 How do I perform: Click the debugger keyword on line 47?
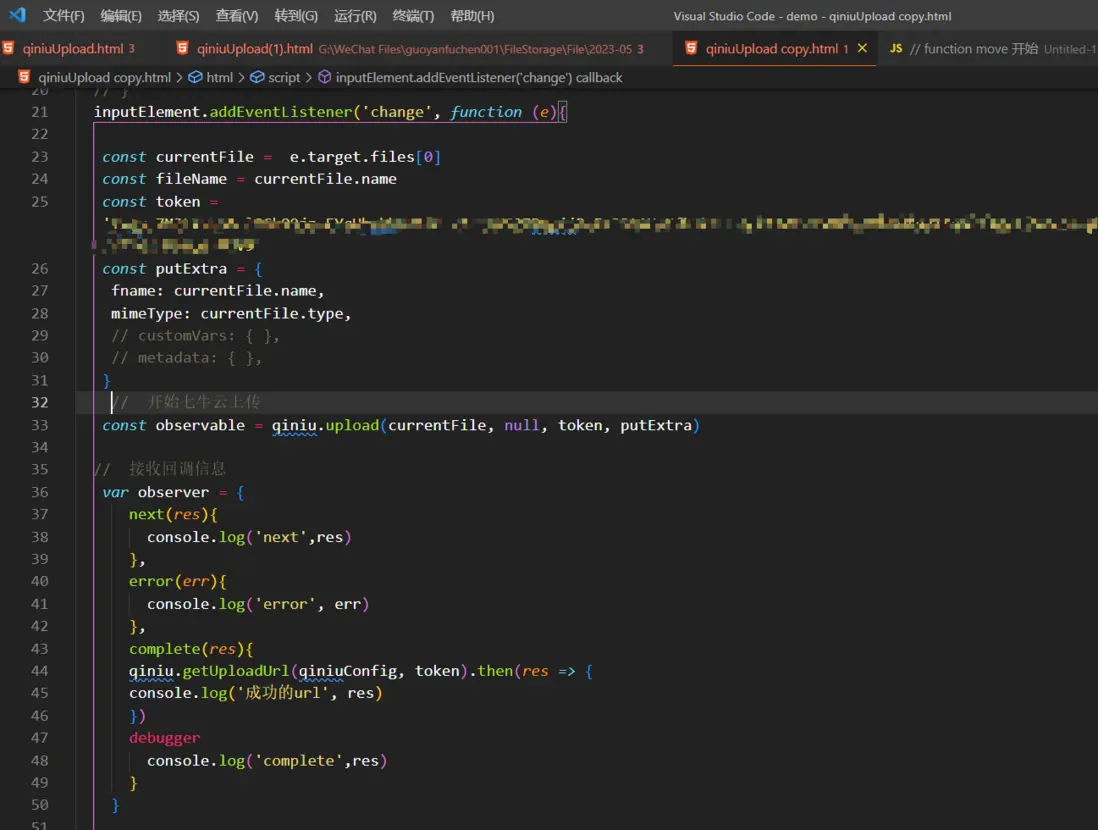click(x=164, y=738)
